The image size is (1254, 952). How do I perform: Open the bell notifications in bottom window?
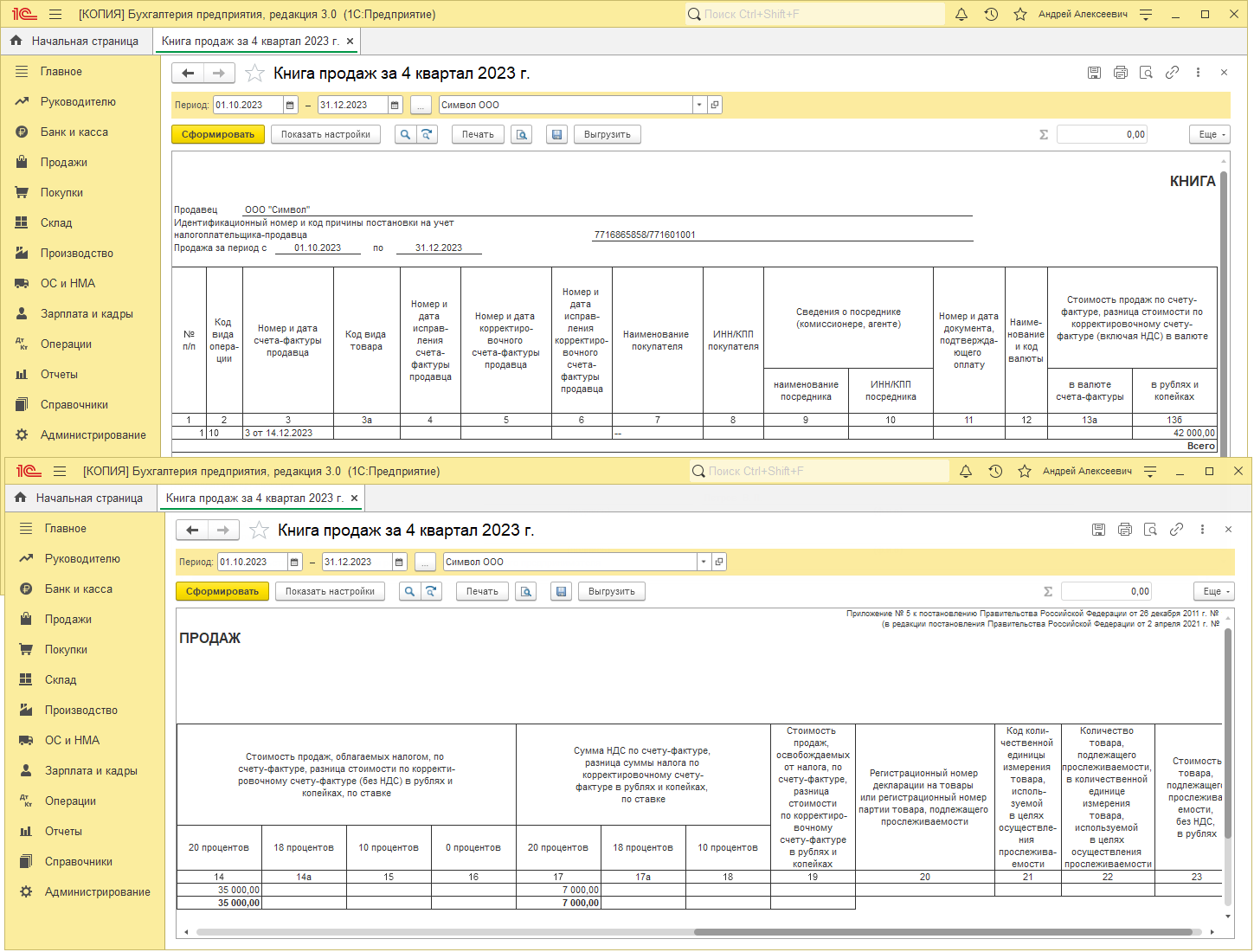966,472
